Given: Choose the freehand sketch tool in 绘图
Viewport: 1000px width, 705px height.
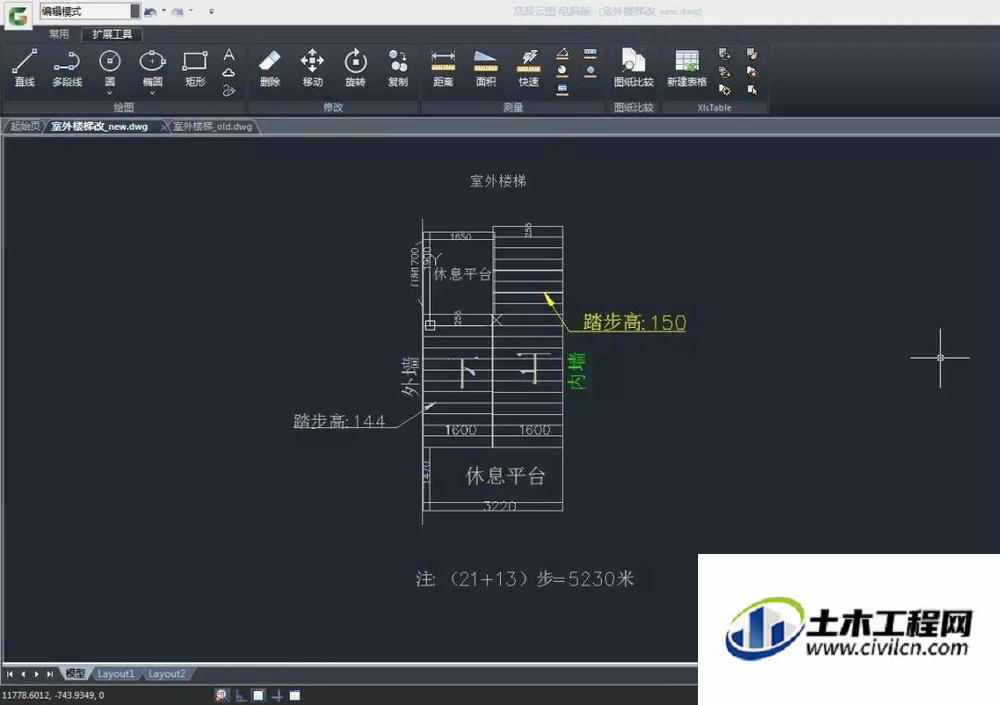Looking at the screenshot, I should (229, 91).
